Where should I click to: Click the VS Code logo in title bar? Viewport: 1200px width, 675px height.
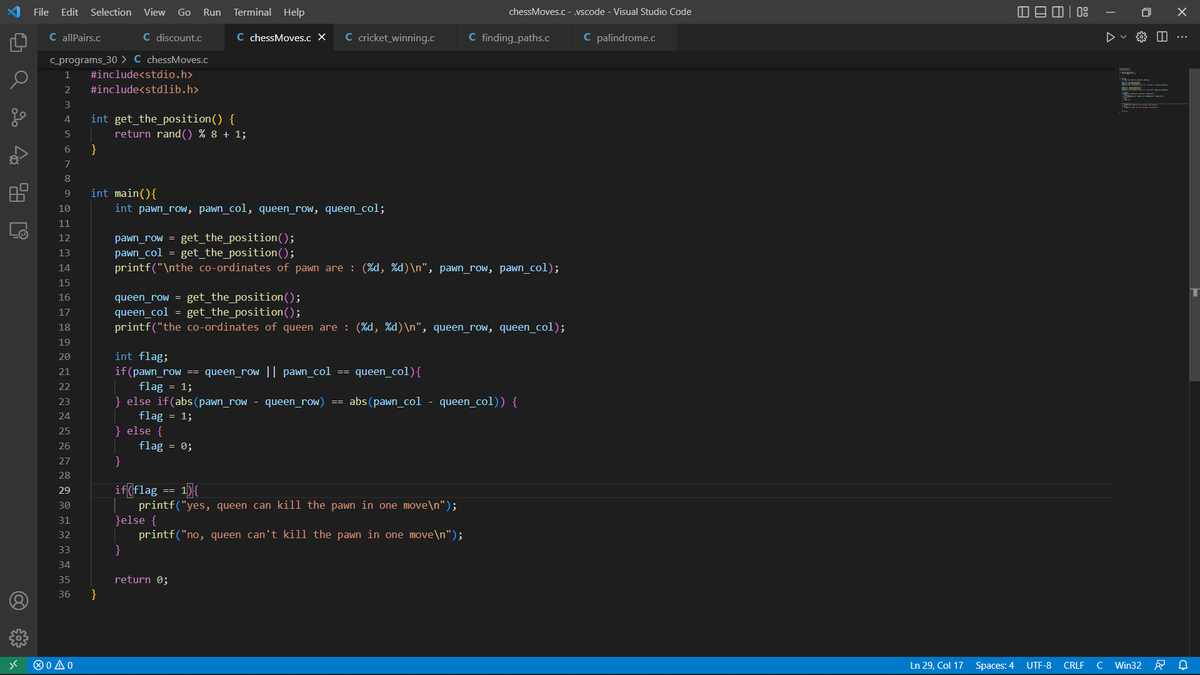click(x=12, y=12)
